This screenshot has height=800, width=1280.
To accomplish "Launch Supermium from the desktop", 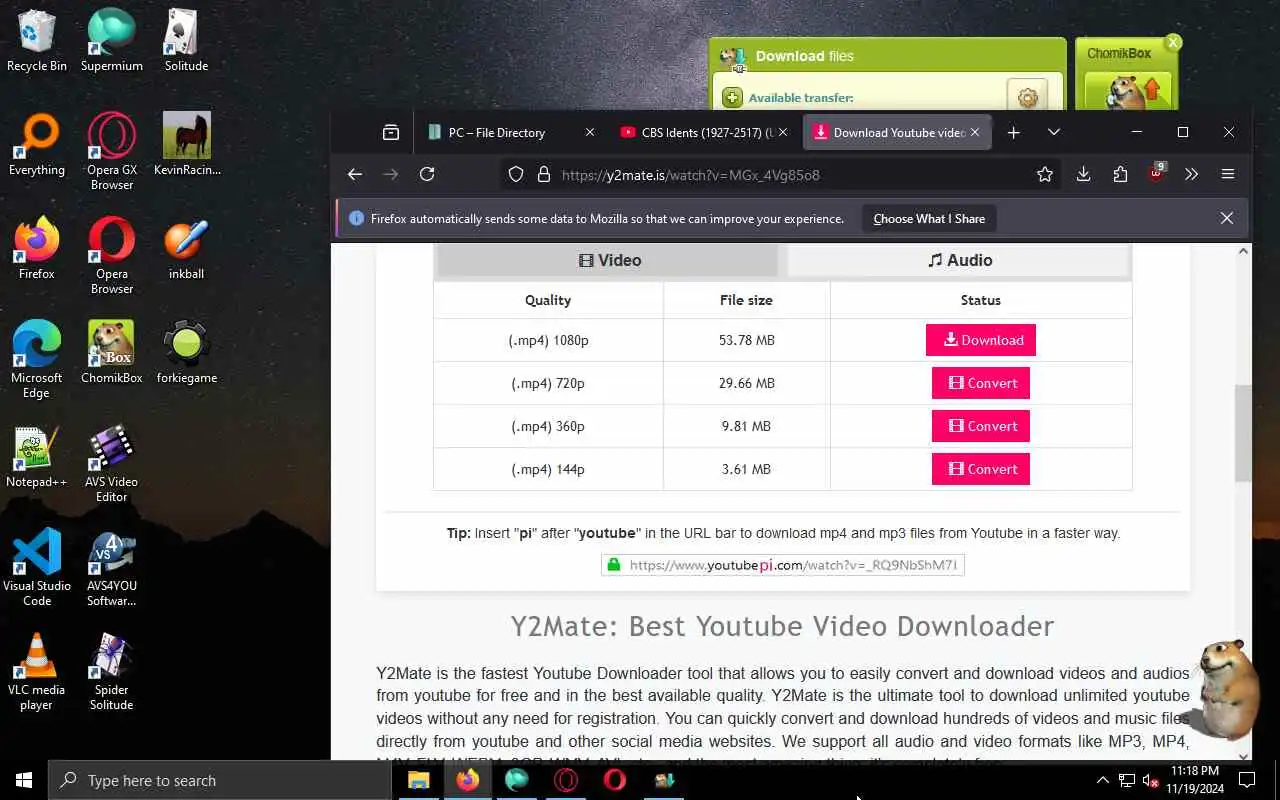I will click(x=111, y=41).
